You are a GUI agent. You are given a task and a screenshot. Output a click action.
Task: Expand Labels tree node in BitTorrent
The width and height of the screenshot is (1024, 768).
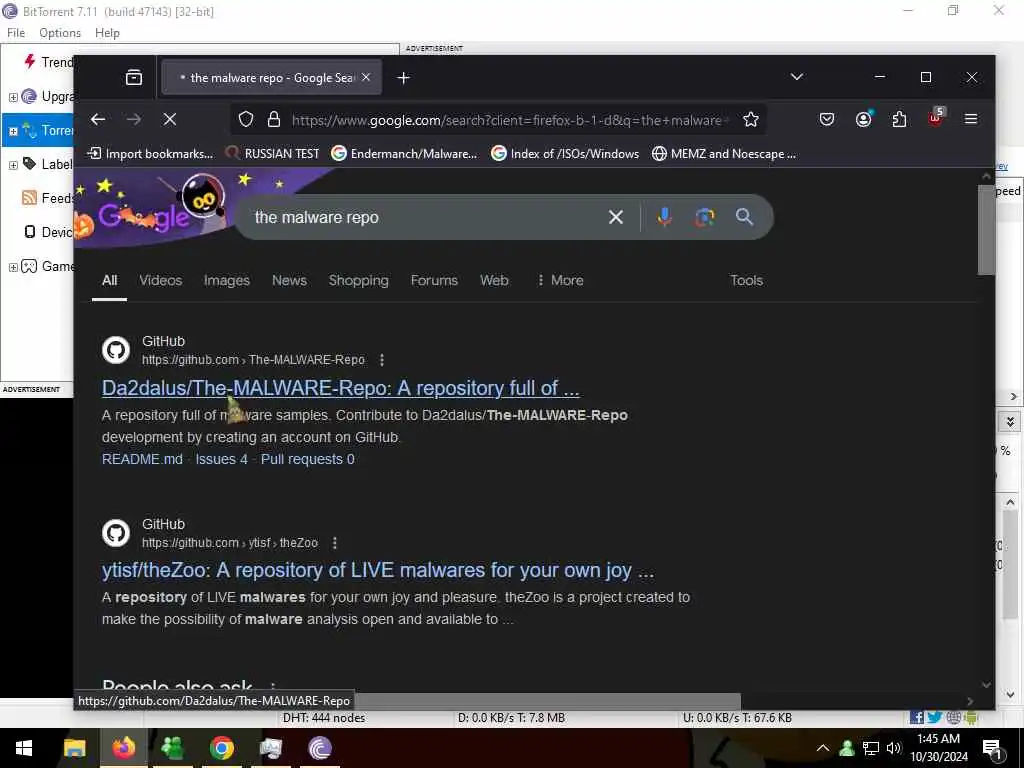pyautogui.click(x=13, y=165)
